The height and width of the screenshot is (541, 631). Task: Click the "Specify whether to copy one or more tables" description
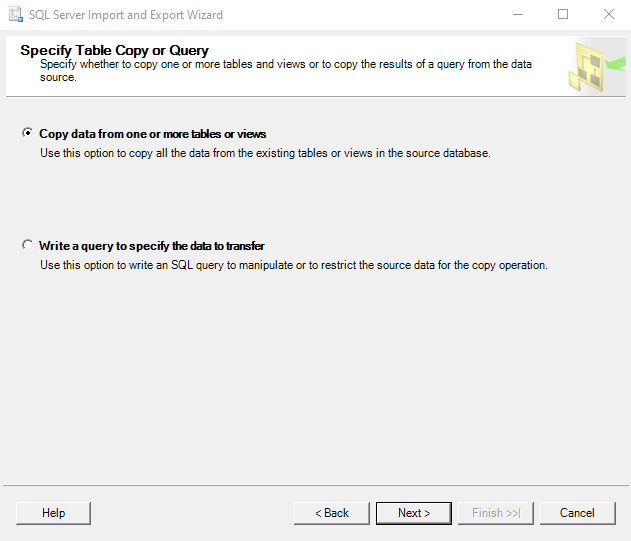pyautogui.click(x=286, y=70)
